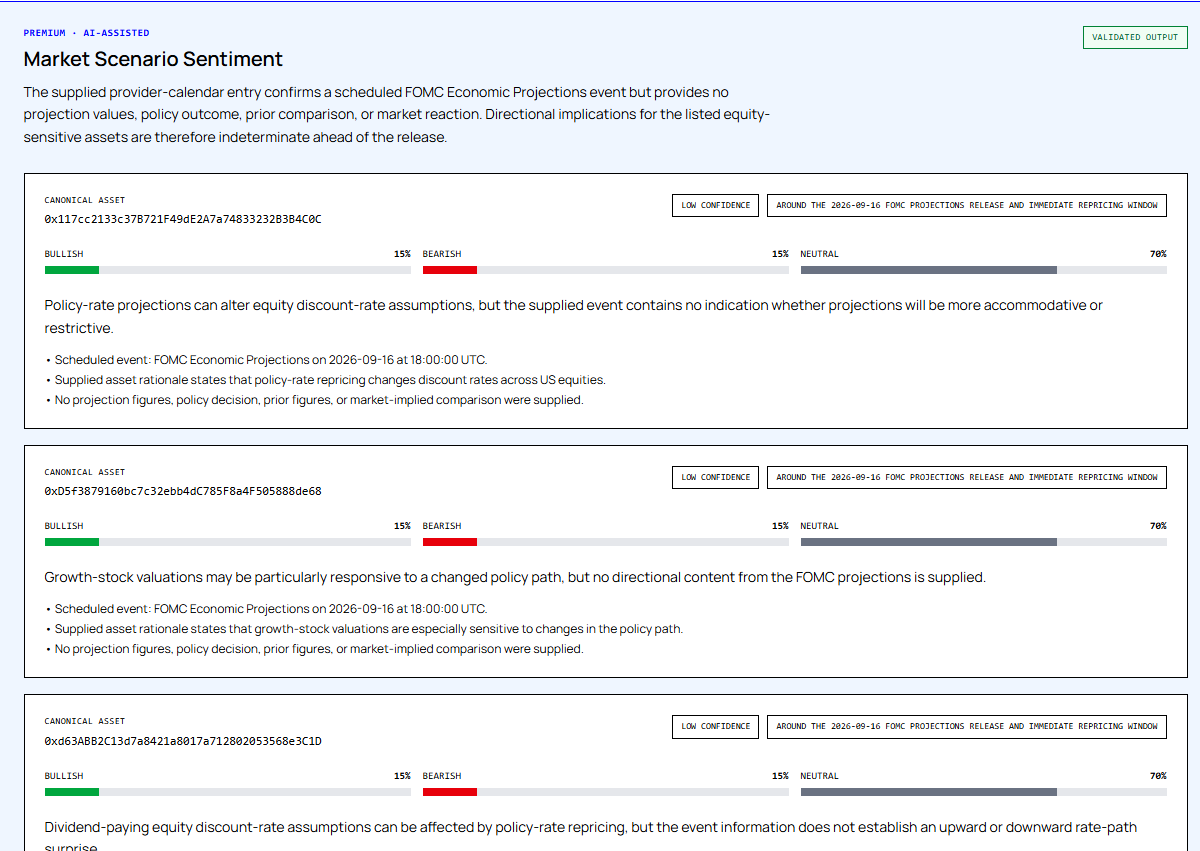Image resolution: width=1200 pixels, height=851 pixels.
Task: Click the green bullish bar on 0x117cc card
Action: (x=72, y=270)
